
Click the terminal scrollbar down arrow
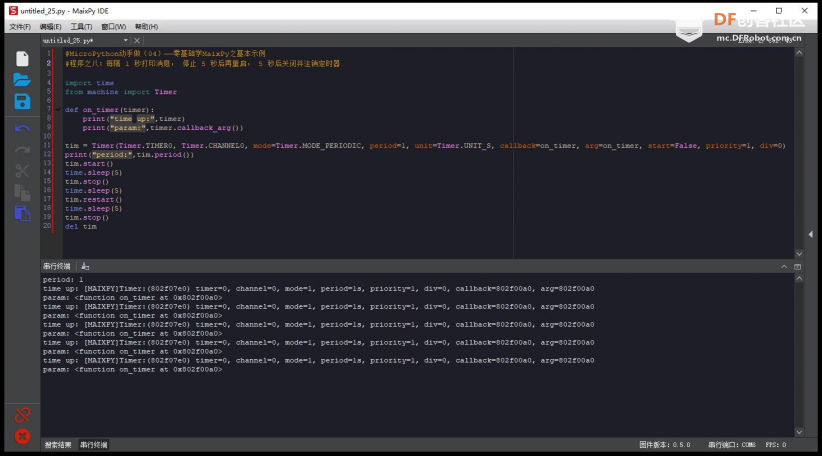(x=799, y=432)
